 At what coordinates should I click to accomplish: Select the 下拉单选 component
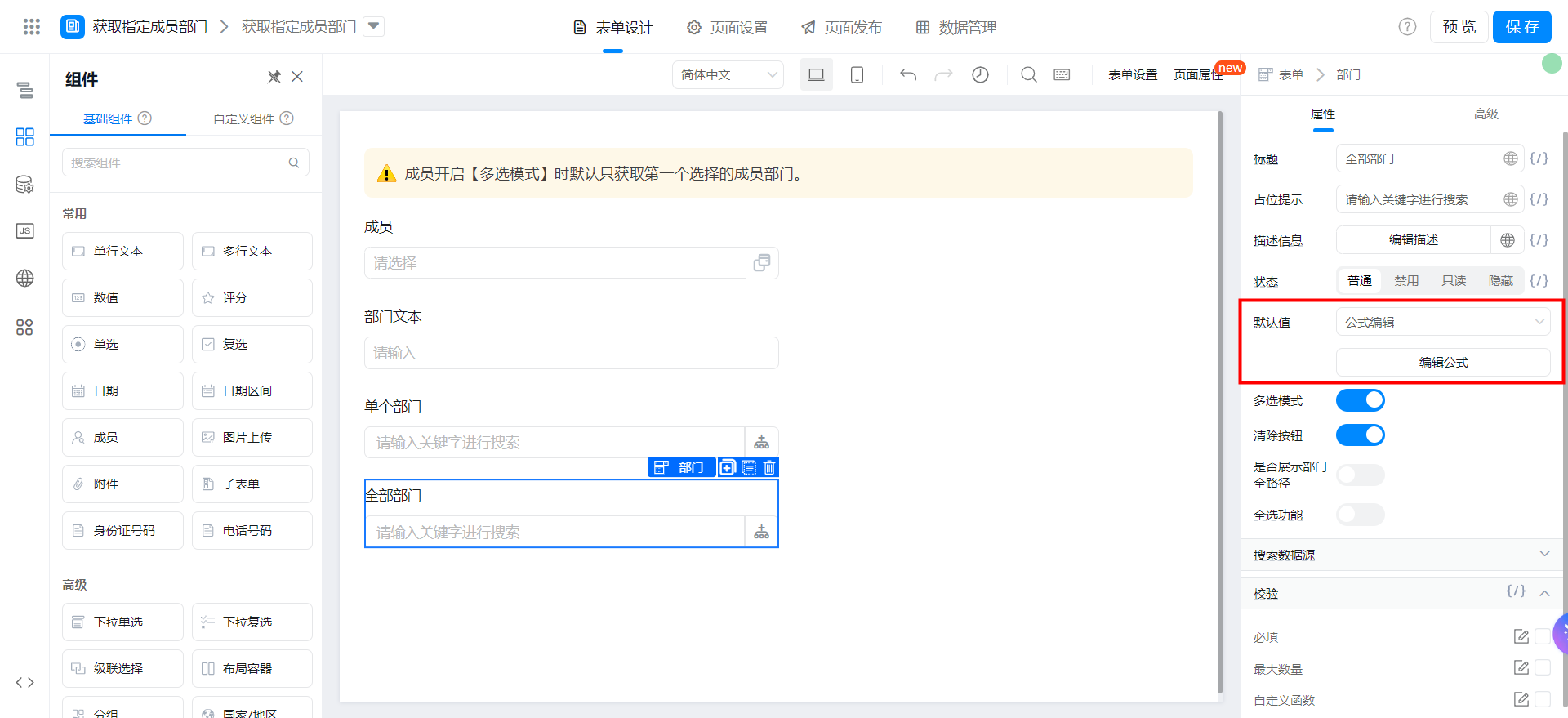click(x=122, y=622)
